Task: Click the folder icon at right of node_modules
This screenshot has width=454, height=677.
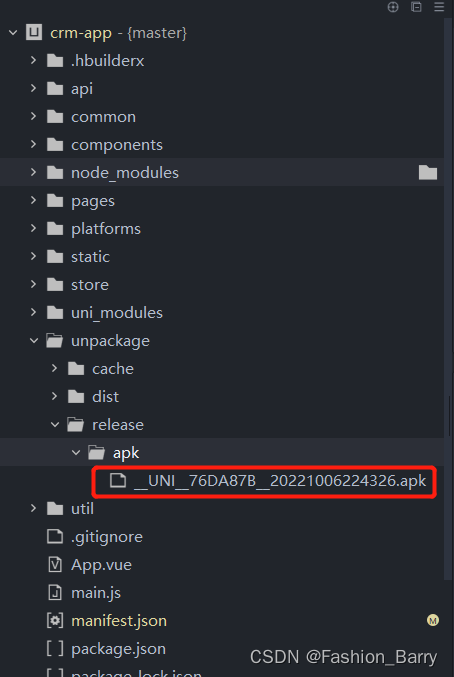Action: point(428,172)
